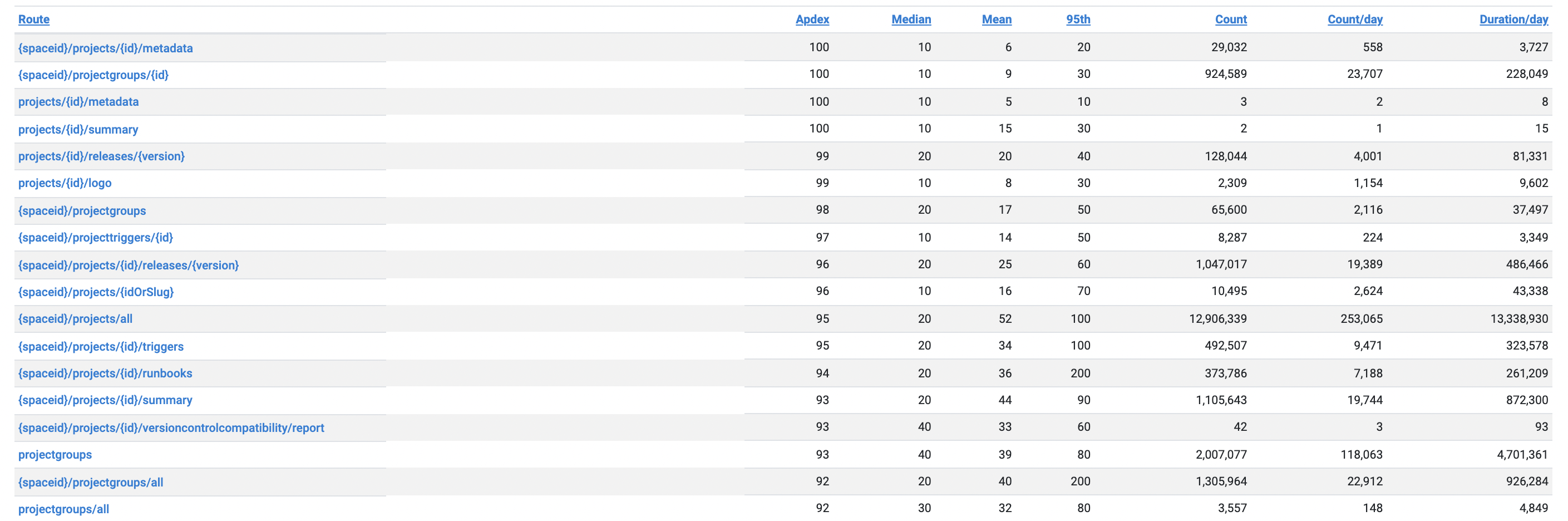
Task: Open the {spaceid}/projects/{id}/runbooks route
Action: click(x=105, y=373)
